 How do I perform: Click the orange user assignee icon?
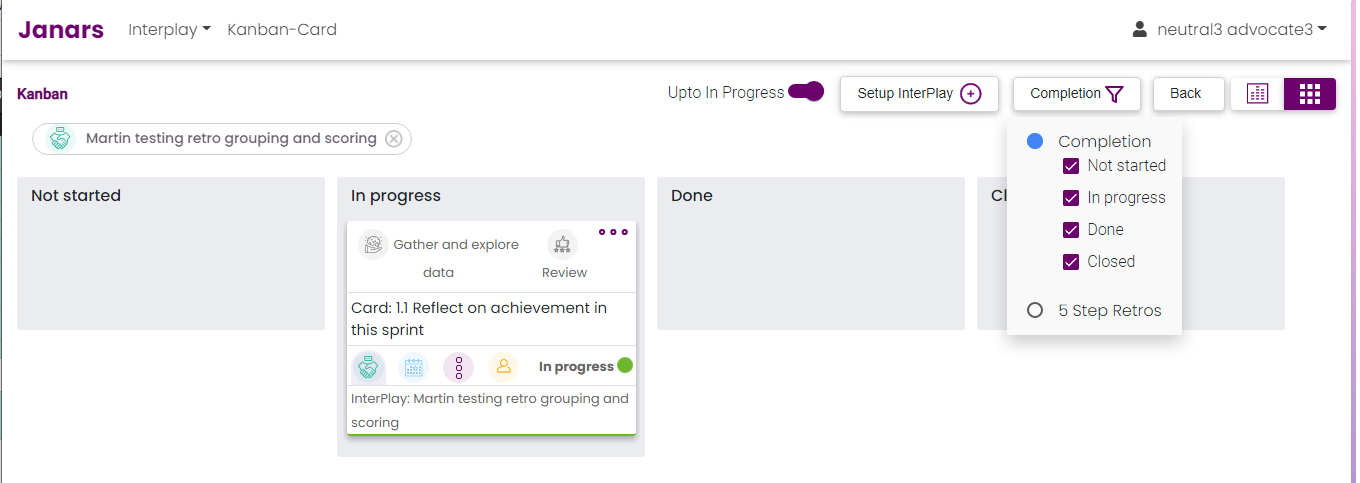point(504,367)
